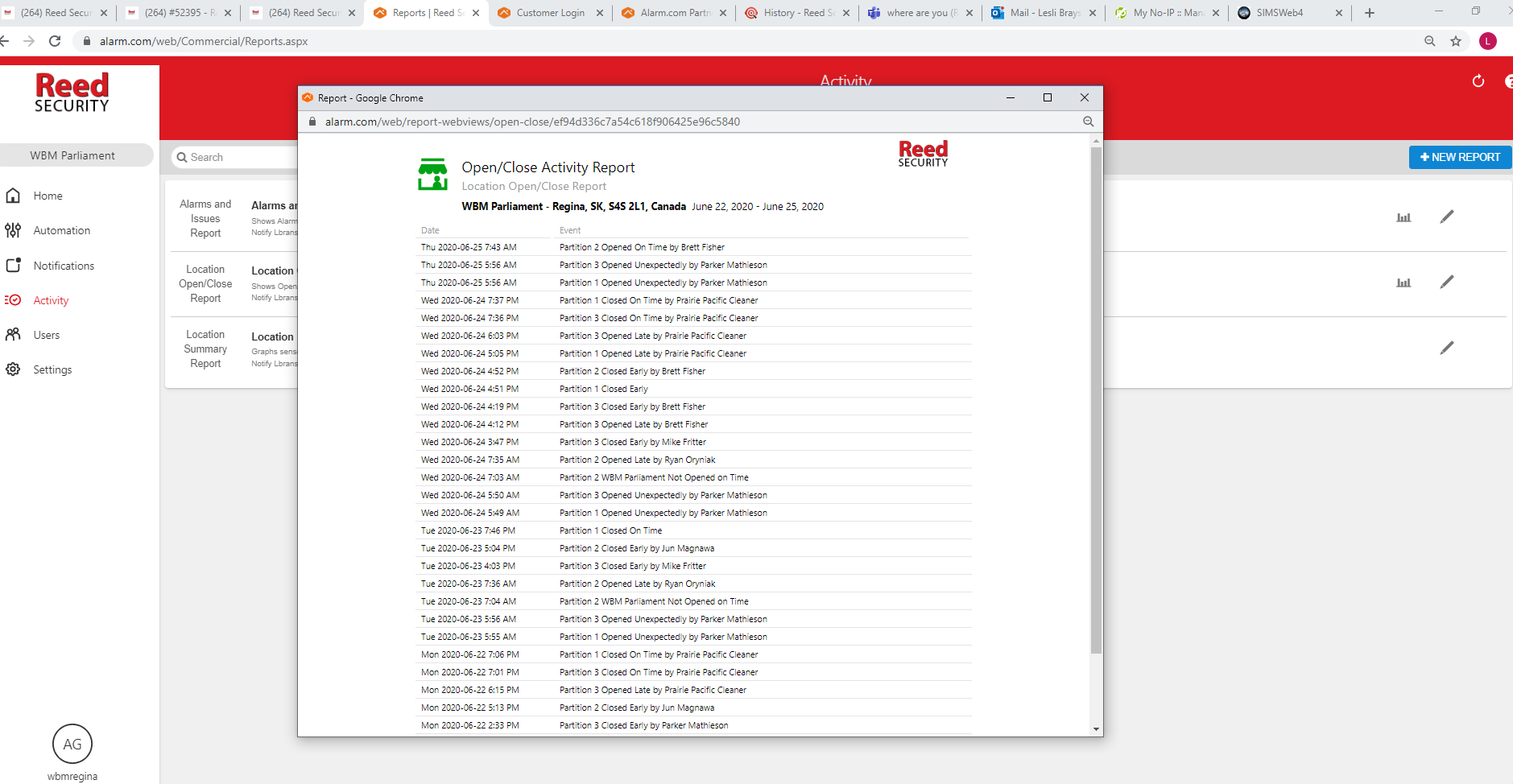Click the Reed Security logo in report
The image size is (1513, 784).
click(923, 154)
